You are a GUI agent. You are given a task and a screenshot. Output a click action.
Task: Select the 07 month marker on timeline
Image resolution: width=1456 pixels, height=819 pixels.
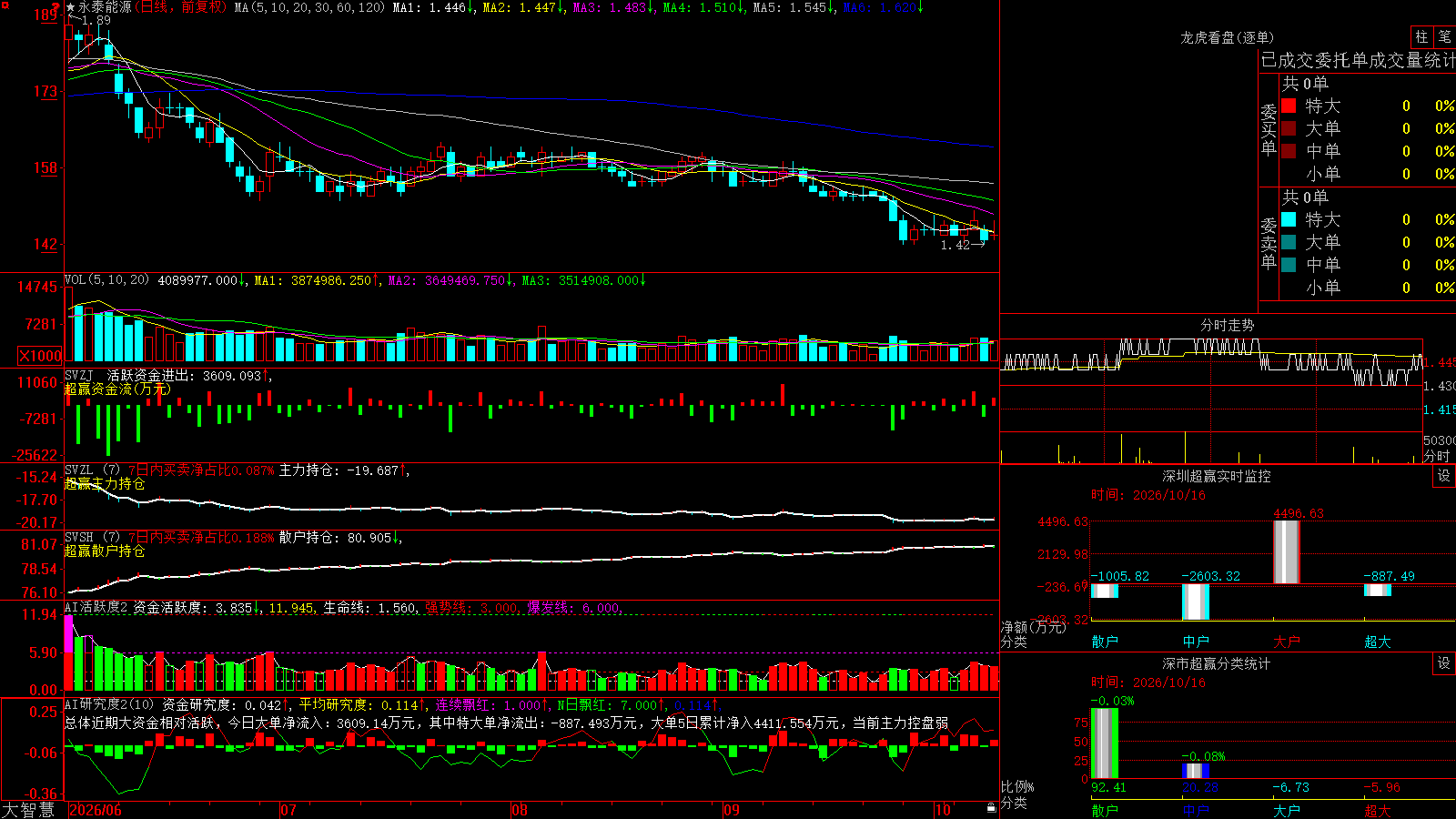[288, 810]
